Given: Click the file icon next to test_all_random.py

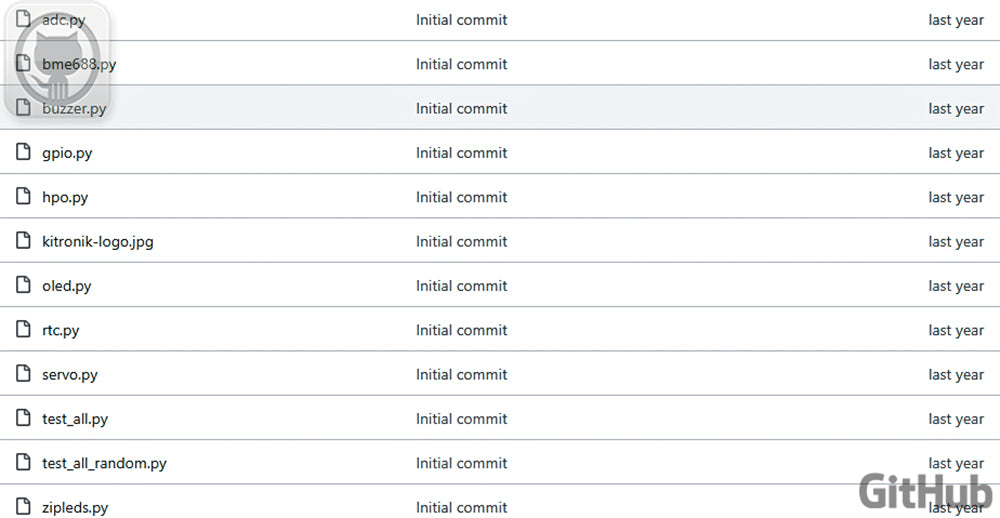Looking at the screenshot, I should pos(23,463).
